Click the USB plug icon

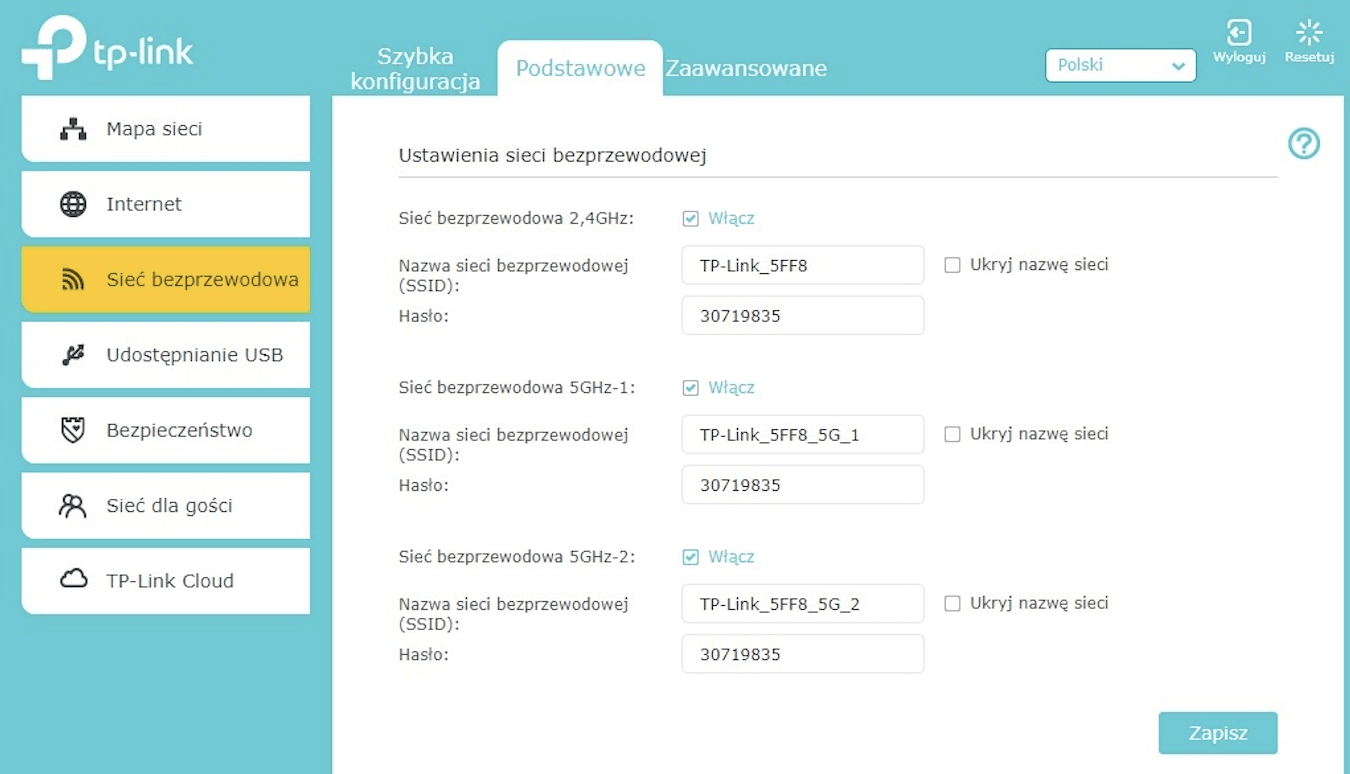tap(73, 355)
